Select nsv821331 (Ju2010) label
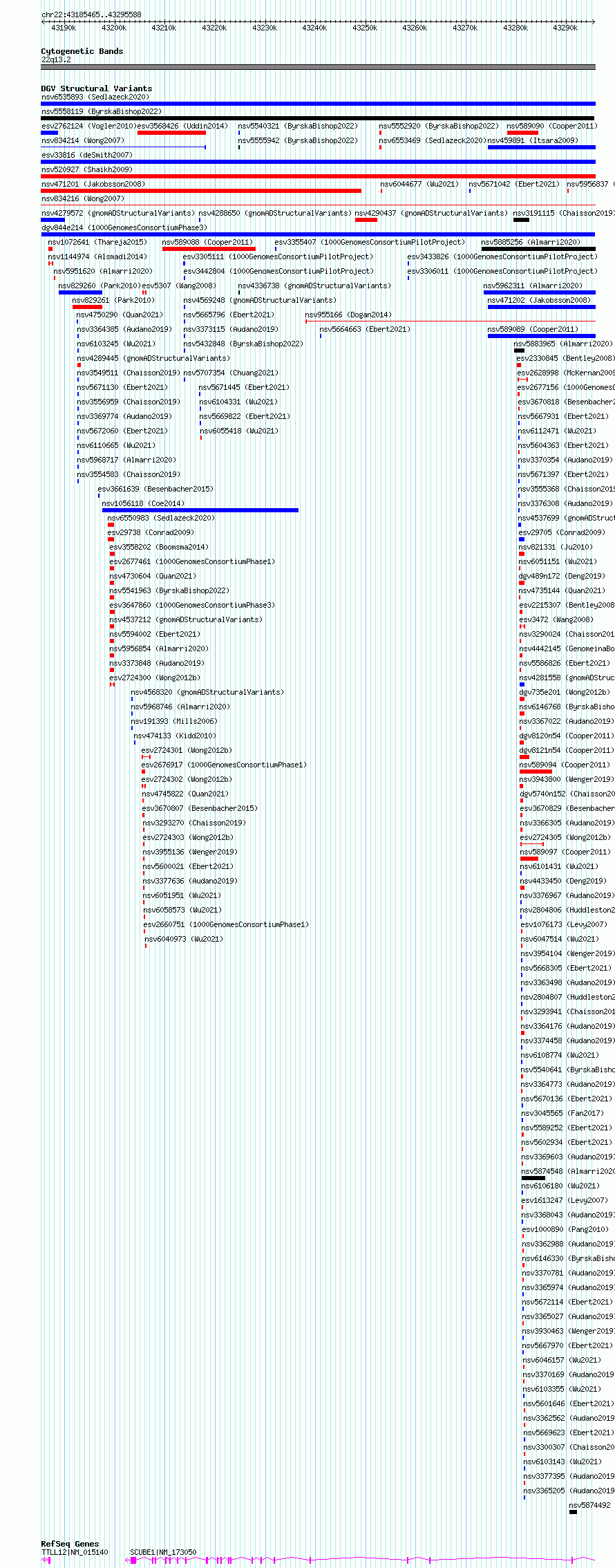This screenshot has width=615, height=1568. 556,547
